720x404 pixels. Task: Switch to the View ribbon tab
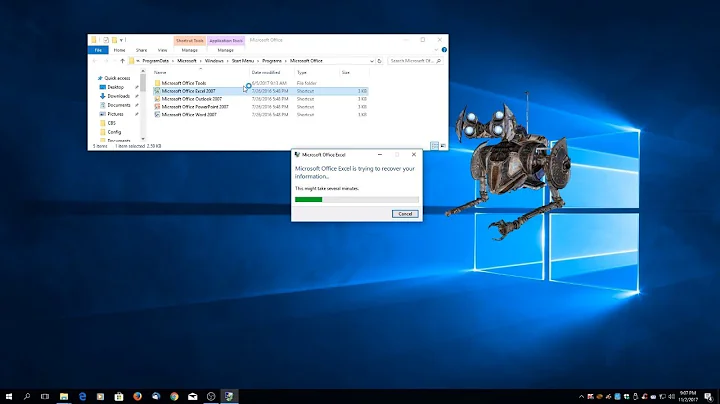[x=163, y=50]
